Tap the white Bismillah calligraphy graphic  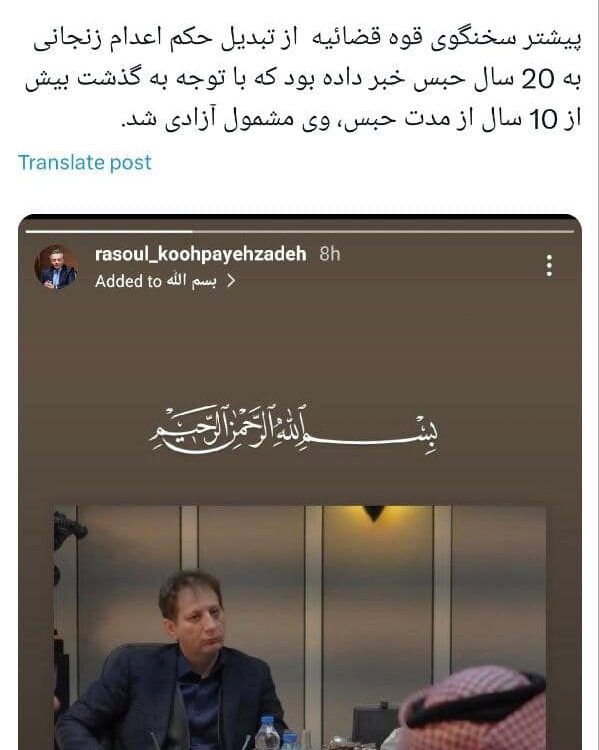[293, 429]
